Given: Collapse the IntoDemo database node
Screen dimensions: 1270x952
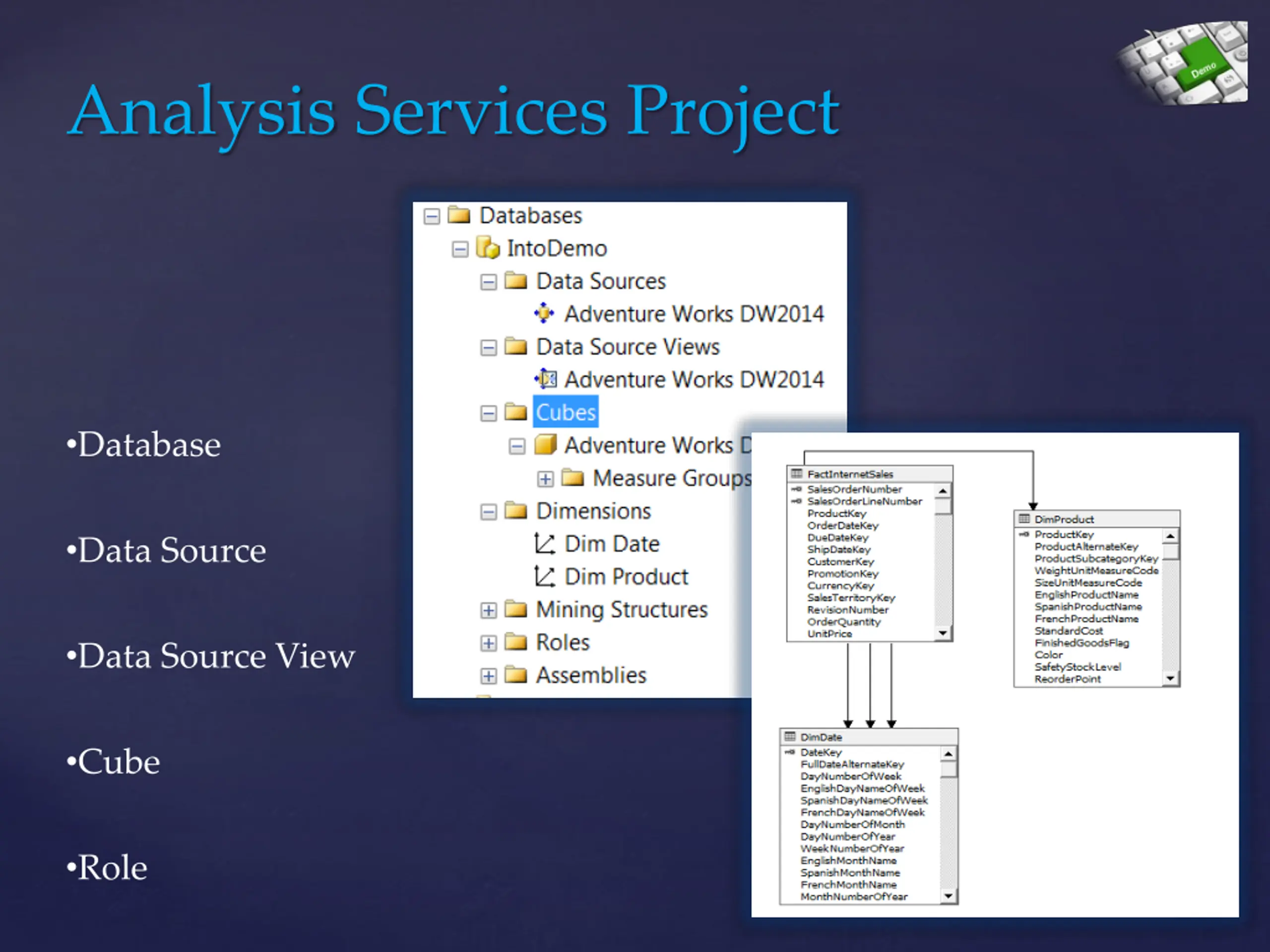Looking at the screenshot, I should 460,249.
